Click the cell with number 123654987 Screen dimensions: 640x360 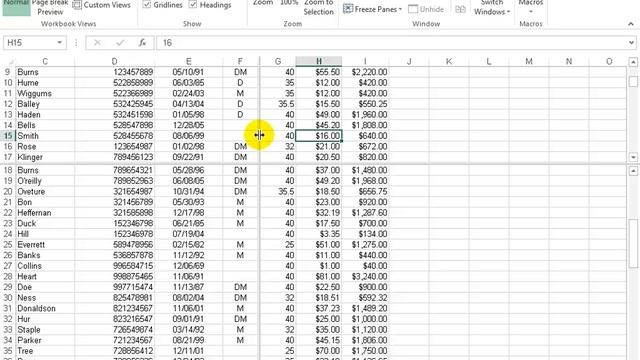[x=114, y=146]
